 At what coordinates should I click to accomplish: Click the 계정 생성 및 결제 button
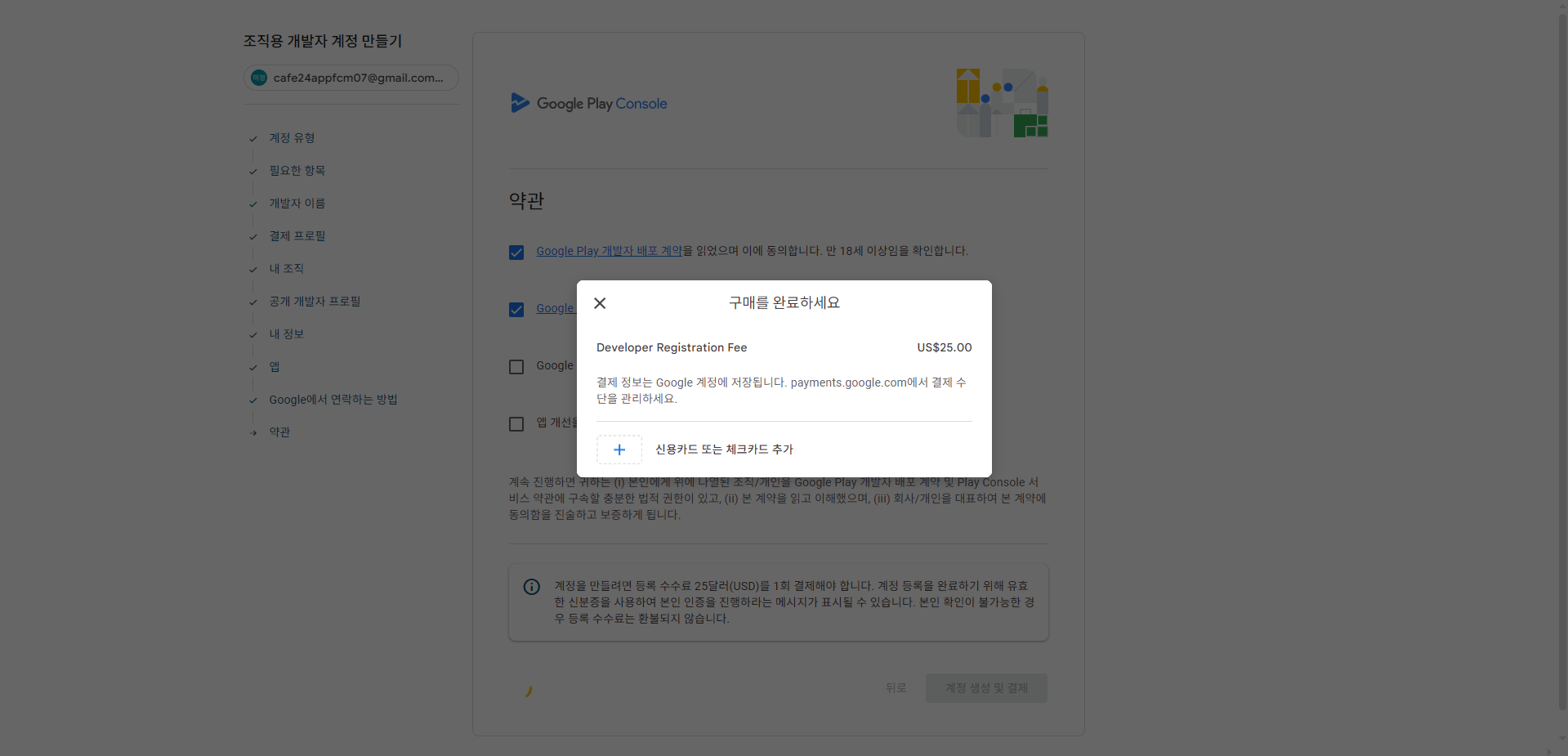pyautogui.click(x=986, y=688)
